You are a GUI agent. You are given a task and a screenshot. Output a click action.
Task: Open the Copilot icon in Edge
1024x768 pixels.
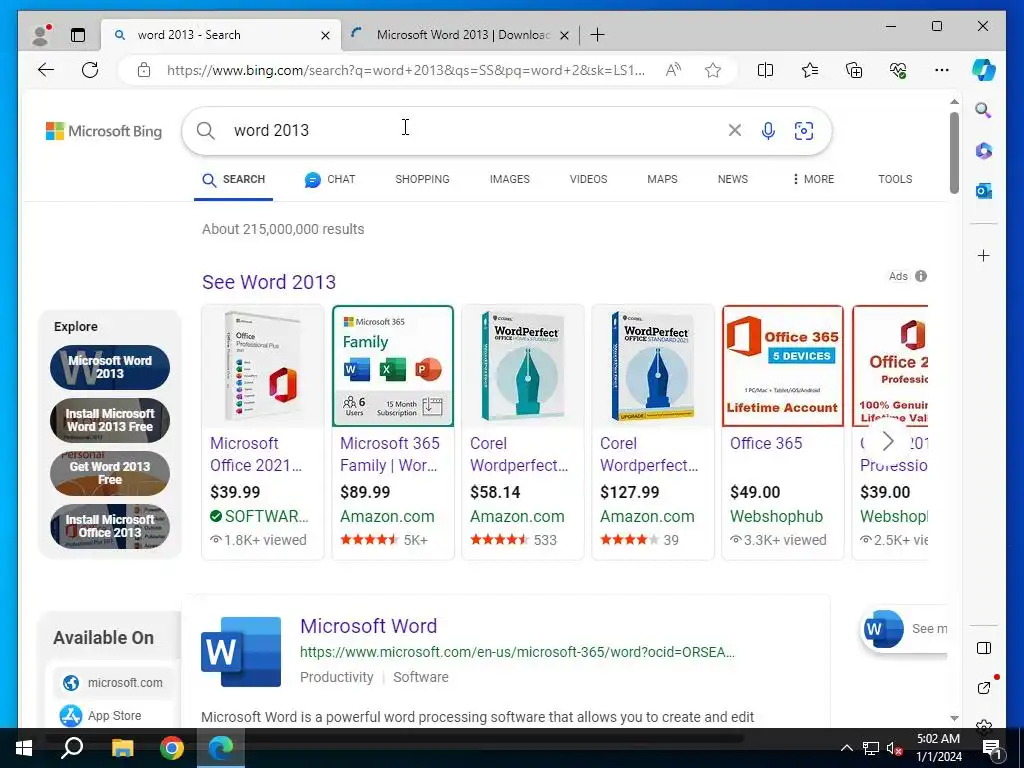click(984, 70)
